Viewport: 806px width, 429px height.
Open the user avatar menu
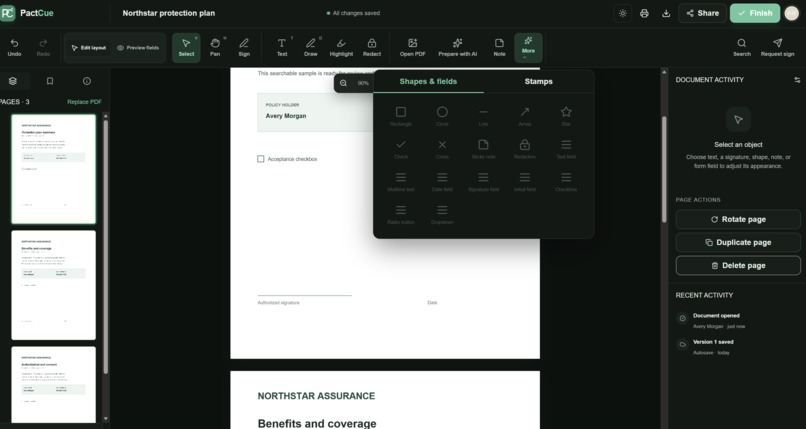792,13
